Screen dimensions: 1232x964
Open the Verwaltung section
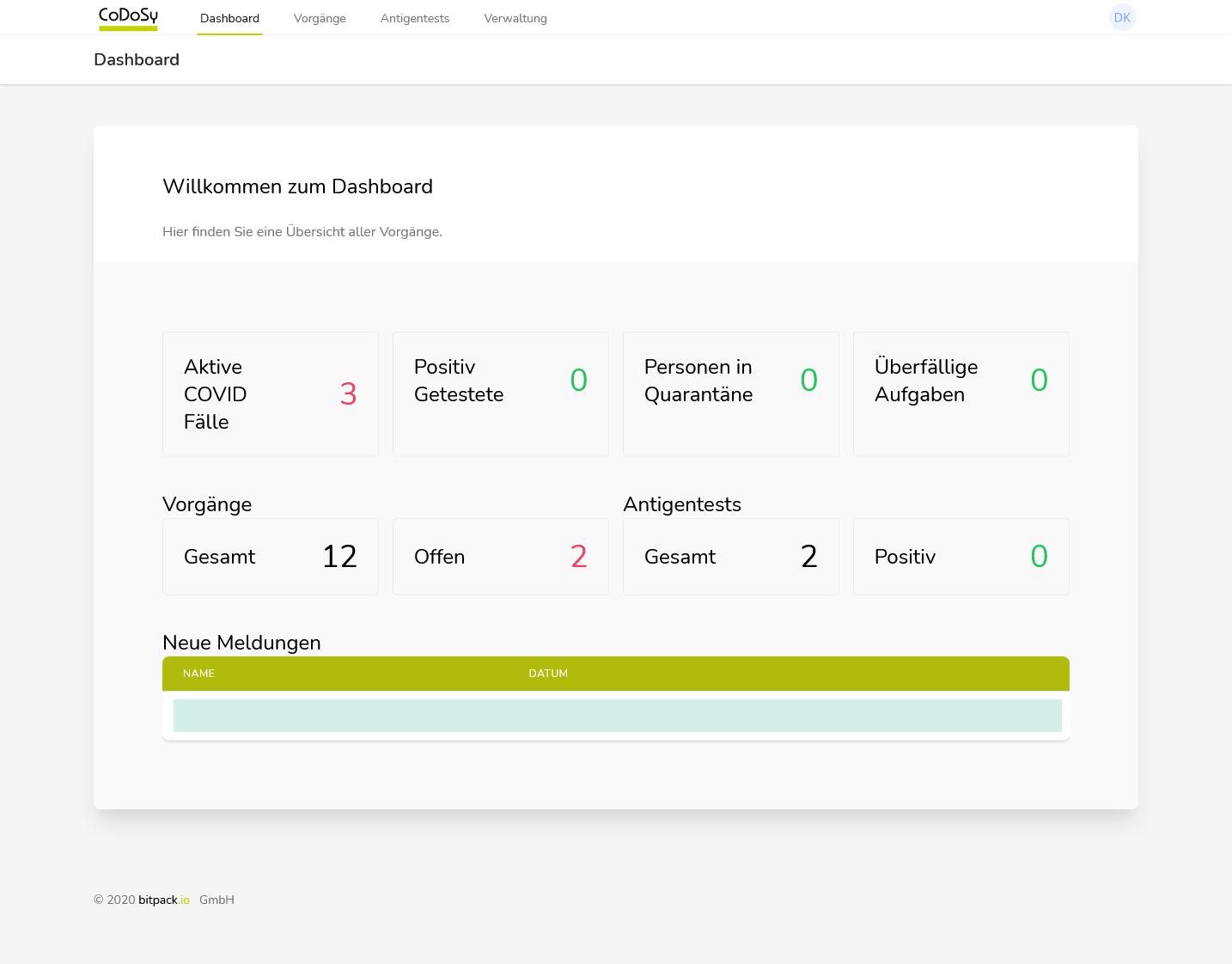[515, 18]
